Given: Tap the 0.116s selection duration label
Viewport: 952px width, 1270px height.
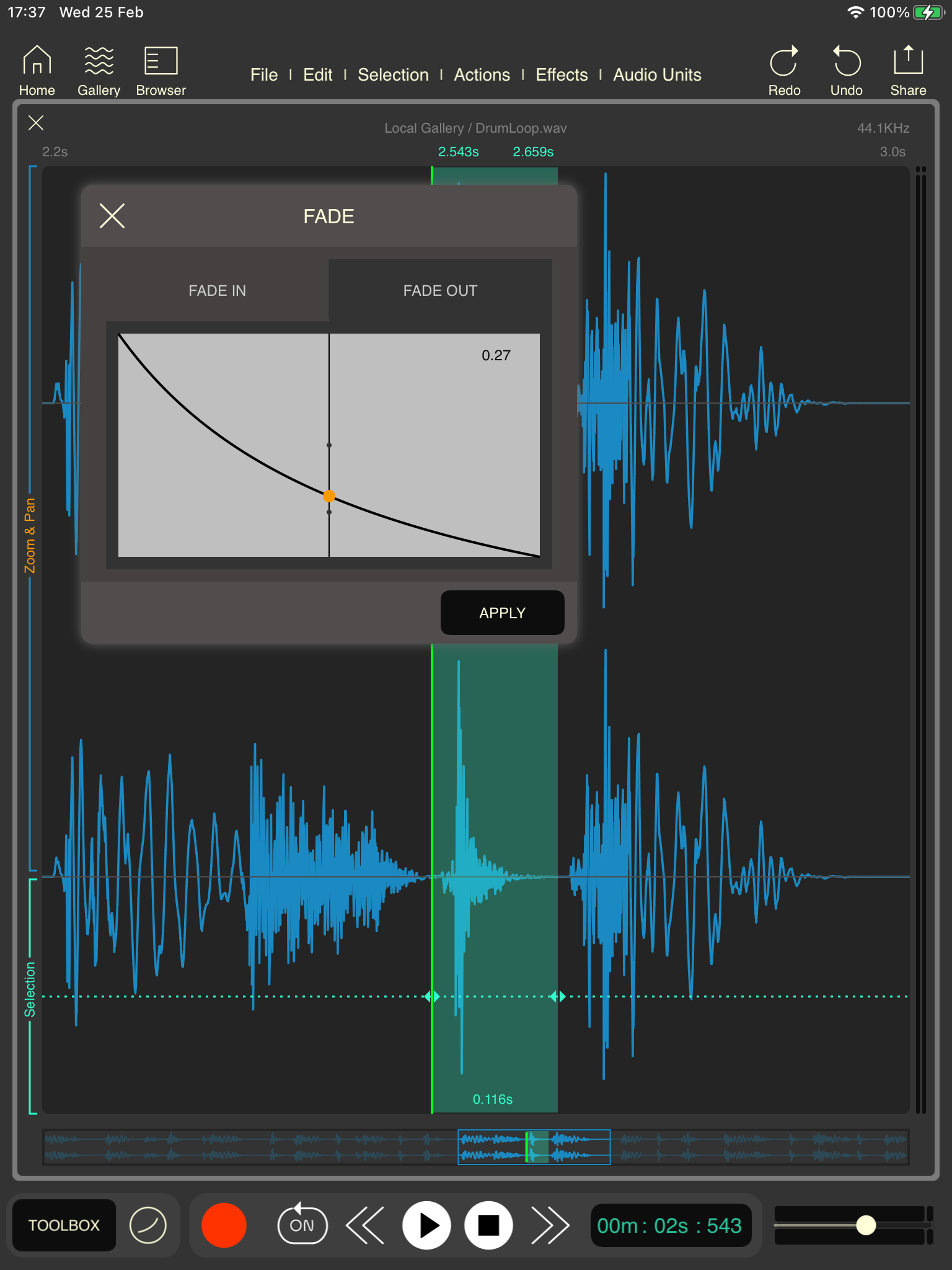Looking at the screenshot, I should (493, 1099).
